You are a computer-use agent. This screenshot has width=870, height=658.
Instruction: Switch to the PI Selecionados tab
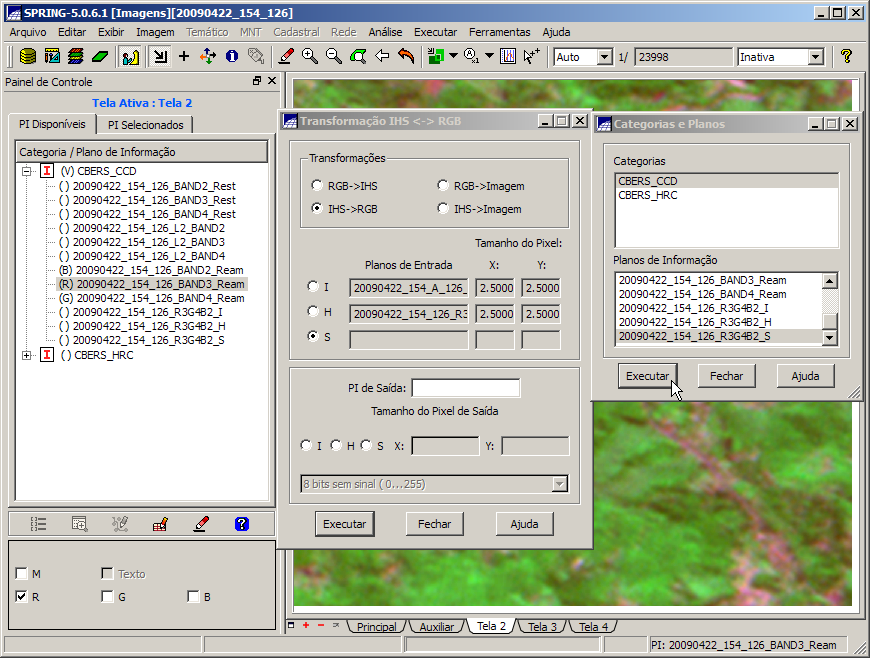point(146,125)
